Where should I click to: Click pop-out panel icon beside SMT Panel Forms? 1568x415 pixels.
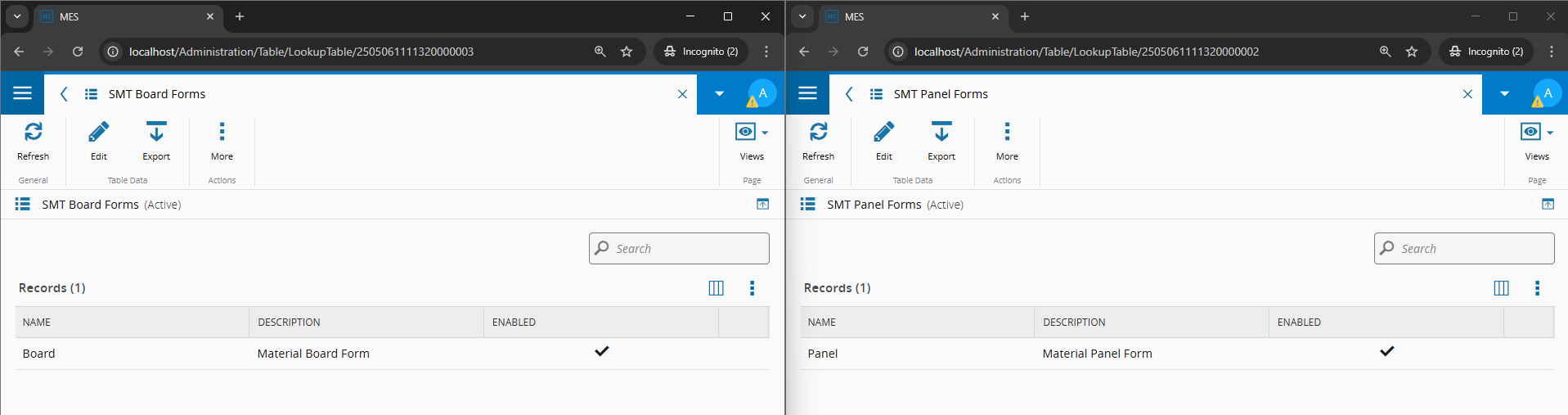point(1548,205)
